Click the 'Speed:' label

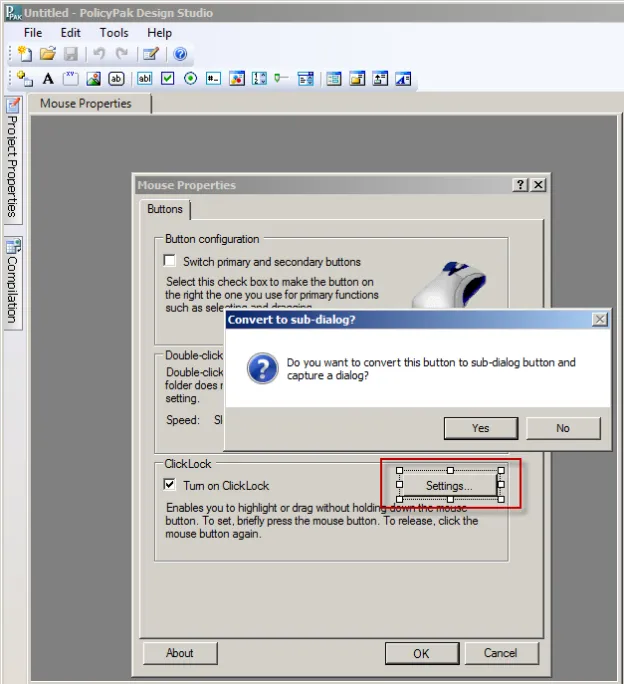point(182,420)
